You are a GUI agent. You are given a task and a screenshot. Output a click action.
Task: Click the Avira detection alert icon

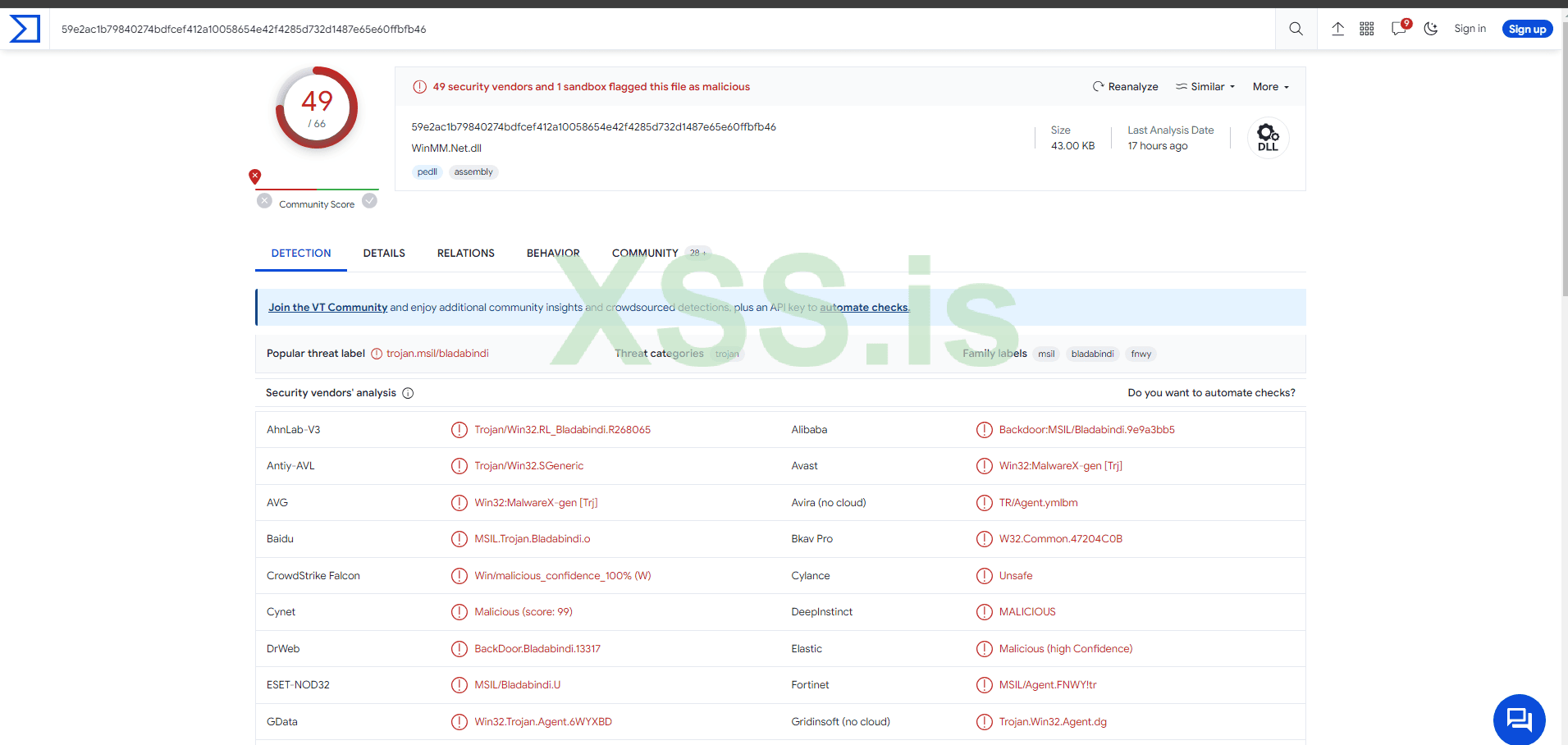985,503
